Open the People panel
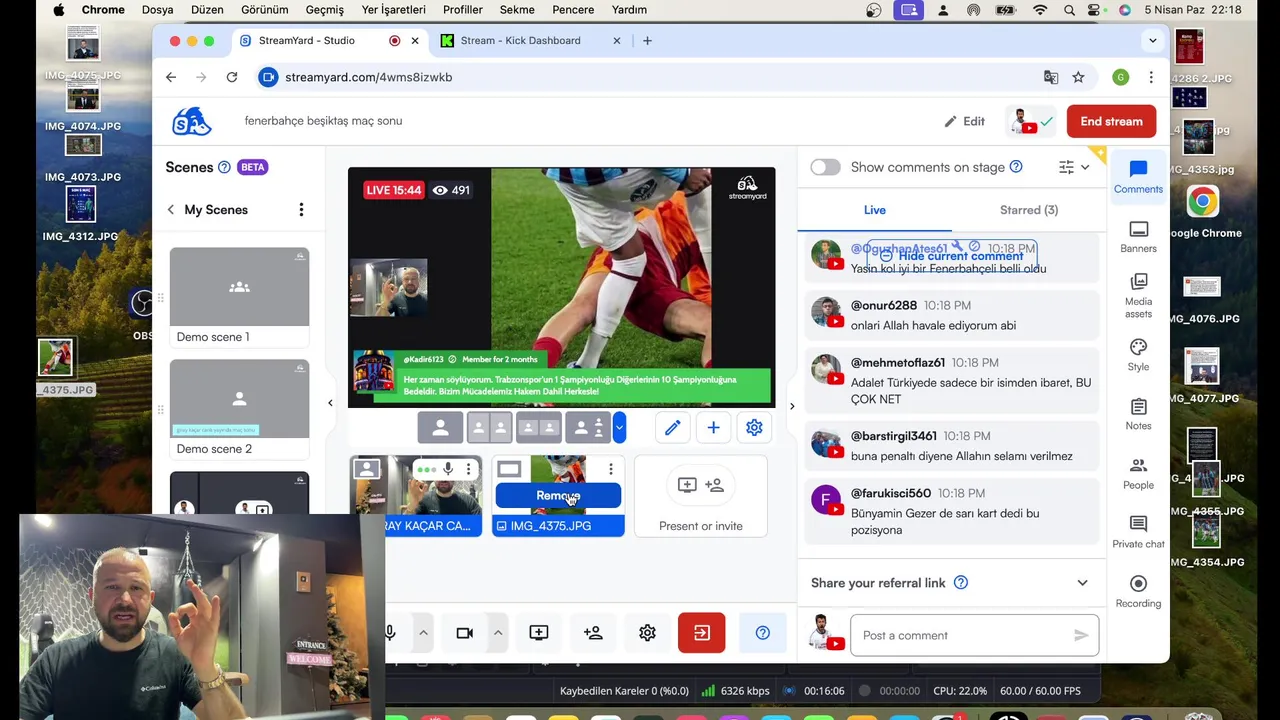Image resolution: width=1280 pixels, height=720 pixels. (x=1138, y=473)
